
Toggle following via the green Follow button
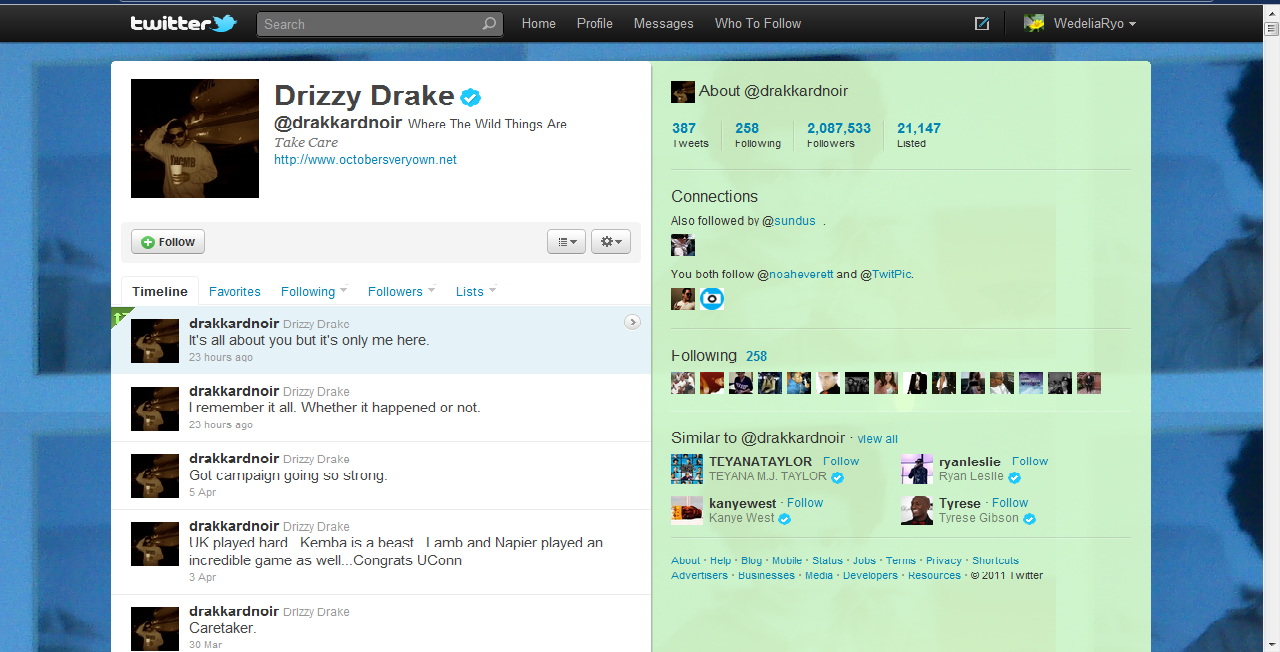tap(167, 241)
